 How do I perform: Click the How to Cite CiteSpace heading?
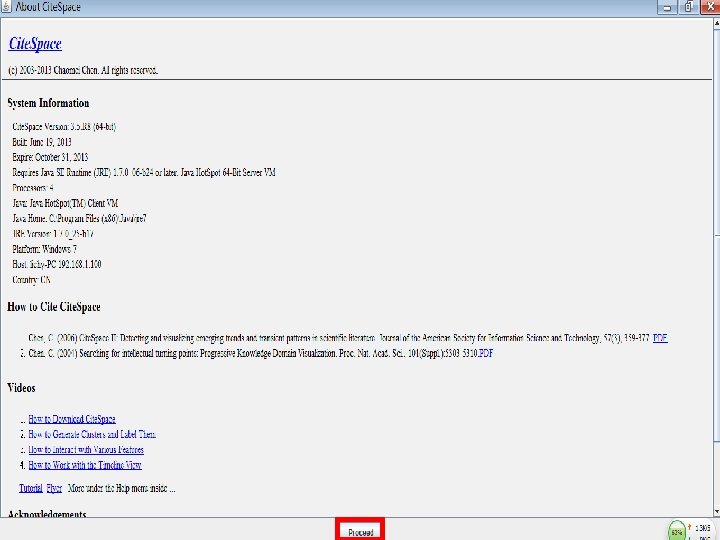coord(54,307)
